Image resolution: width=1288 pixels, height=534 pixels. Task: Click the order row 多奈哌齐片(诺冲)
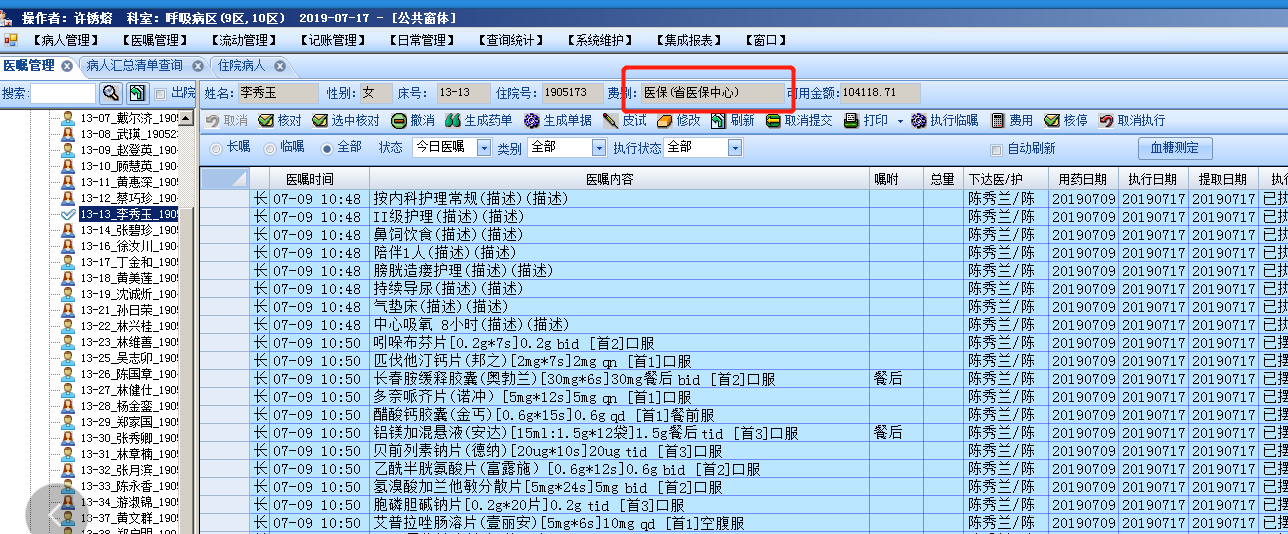click(744, 397)
